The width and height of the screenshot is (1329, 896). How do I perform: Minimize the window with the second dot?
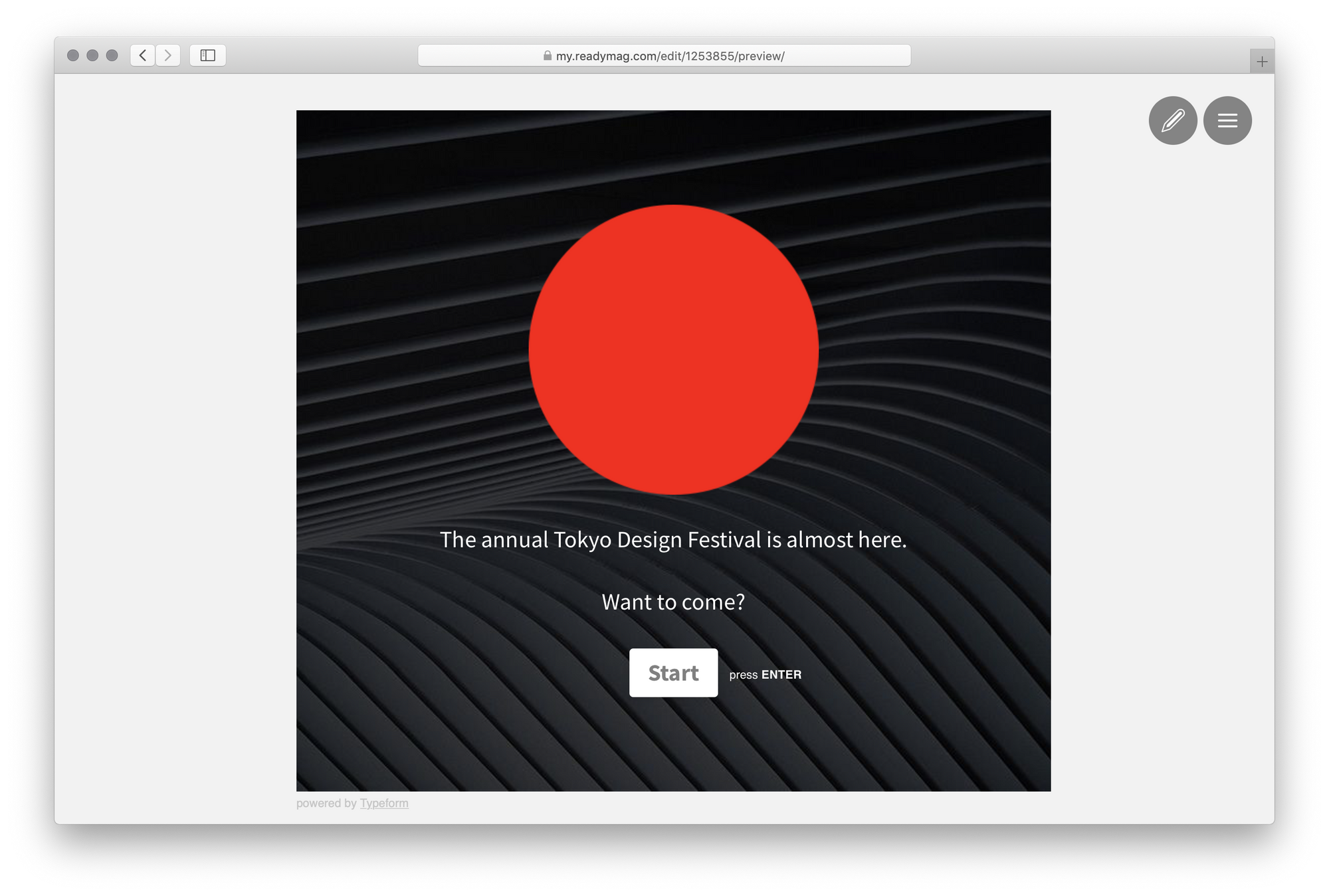(92, 55)
